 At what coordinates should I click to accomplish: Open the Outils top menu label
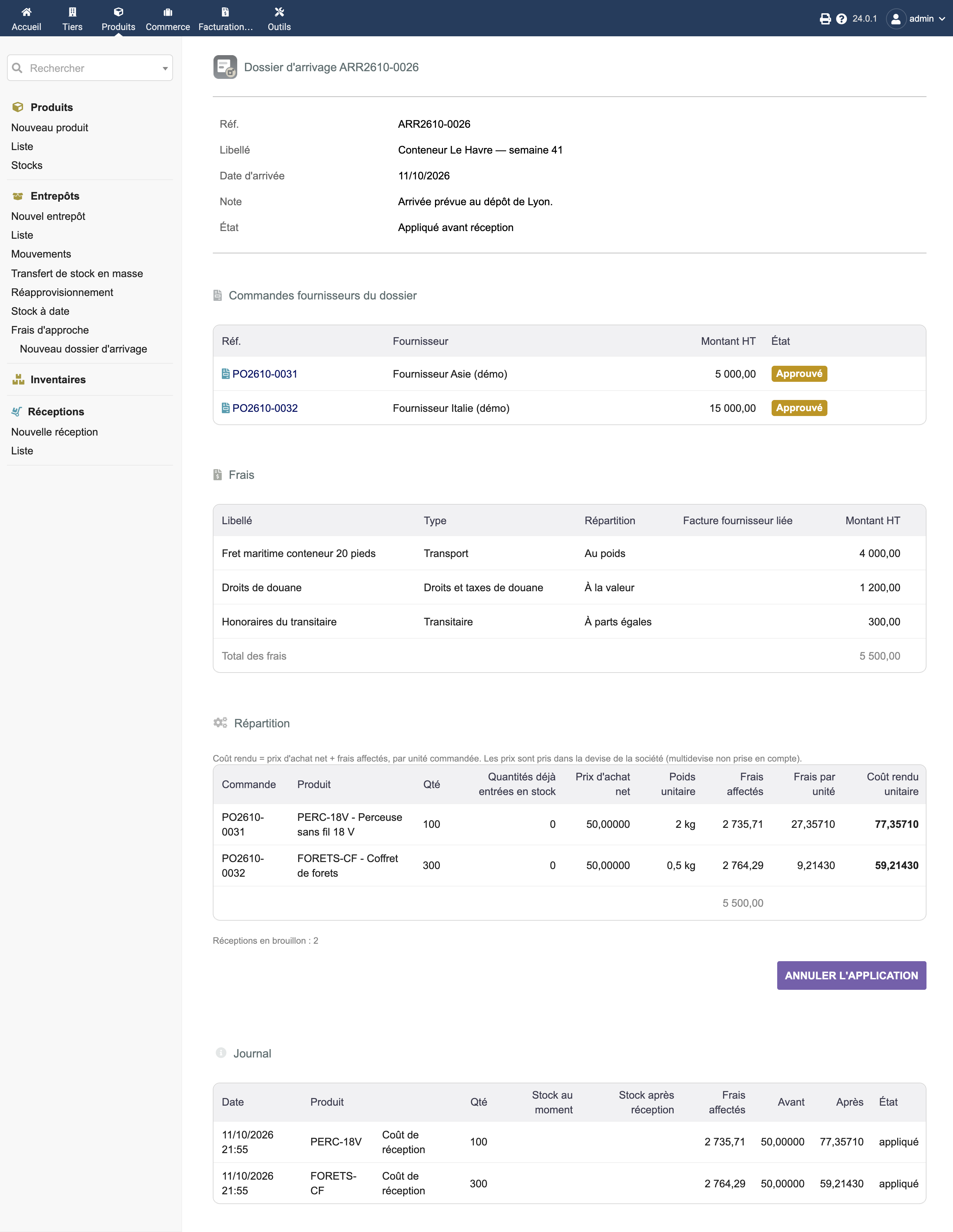tap(279, 27)
